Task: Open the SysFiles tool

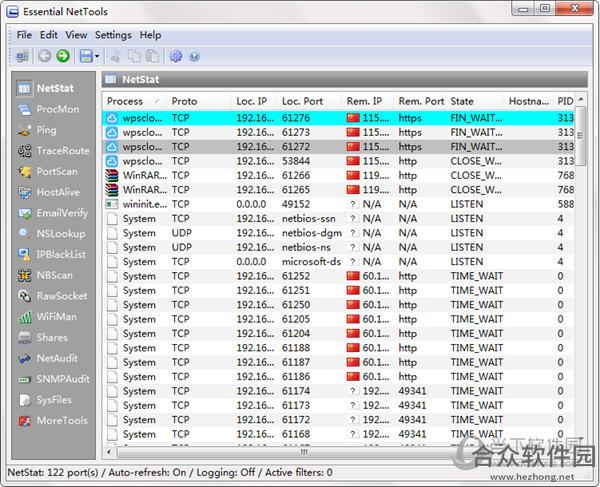Action: coord(45,400)
